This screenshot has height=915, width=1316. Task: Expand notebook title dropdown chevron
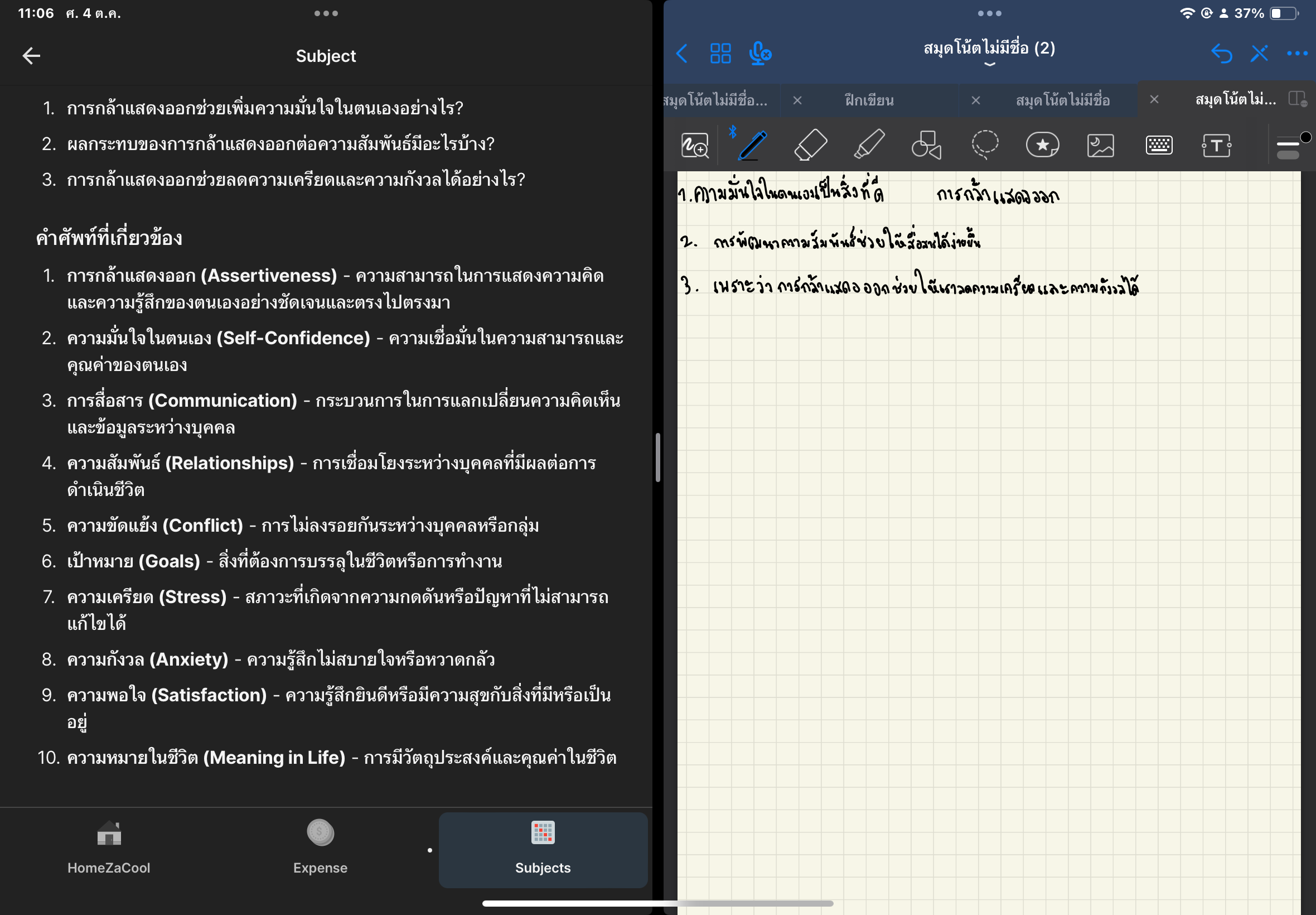point(989,64)
